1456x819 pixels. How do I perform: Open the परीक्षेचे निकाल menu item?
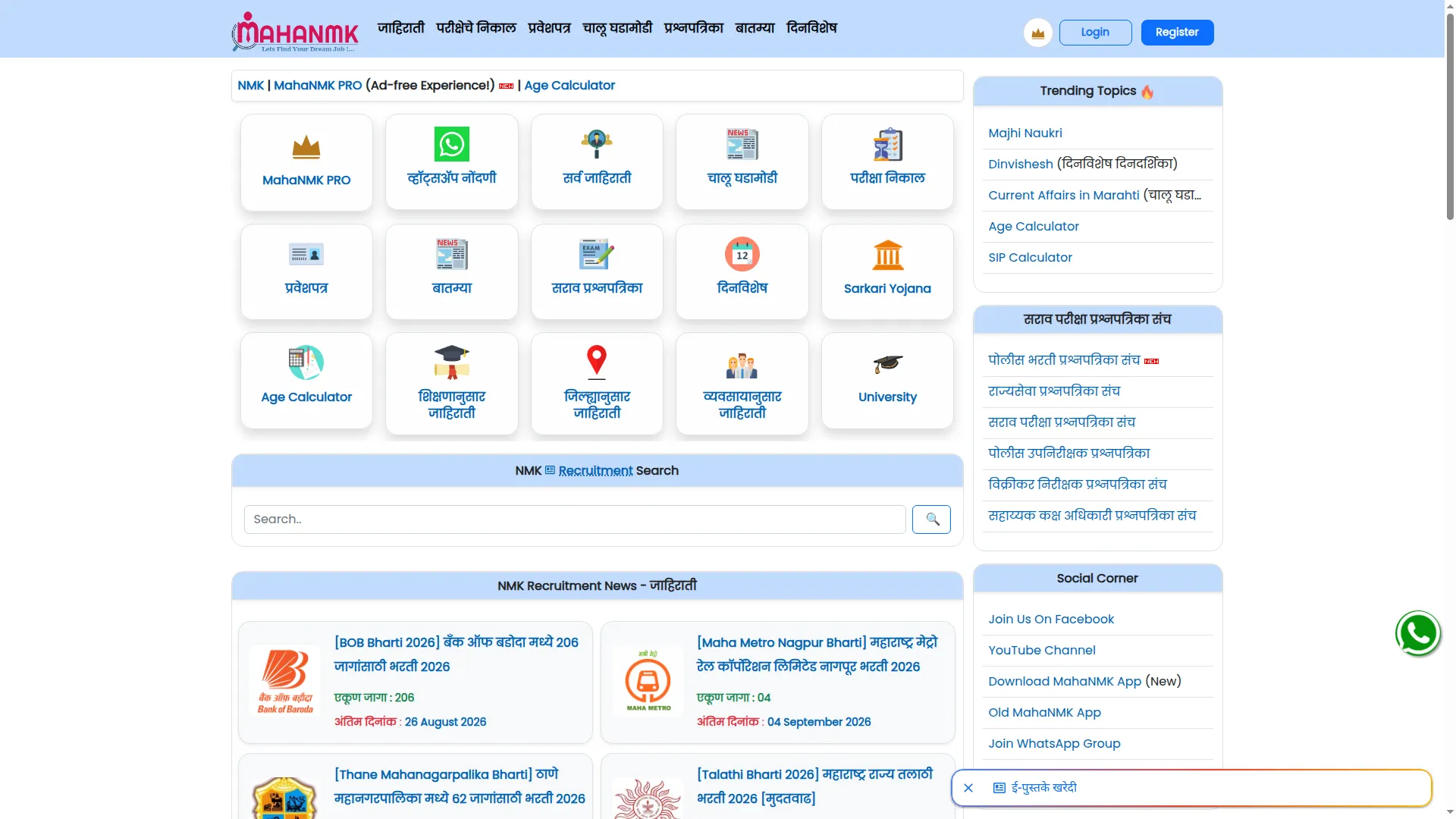476,28
